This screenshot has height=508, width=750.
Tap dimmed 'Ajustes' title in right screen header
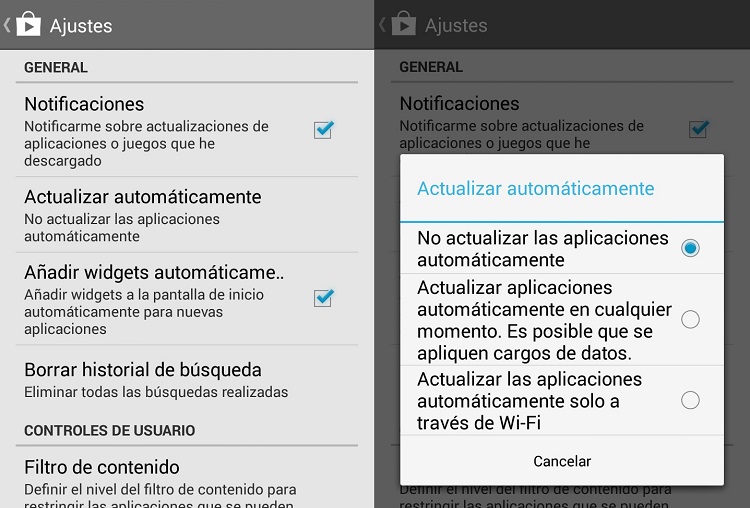click(456, 25)
